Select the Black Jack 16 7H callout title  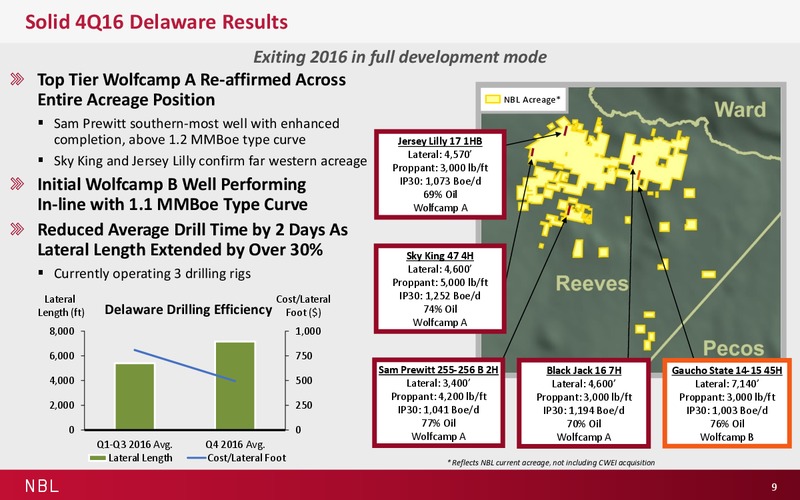tap(584, 370)
